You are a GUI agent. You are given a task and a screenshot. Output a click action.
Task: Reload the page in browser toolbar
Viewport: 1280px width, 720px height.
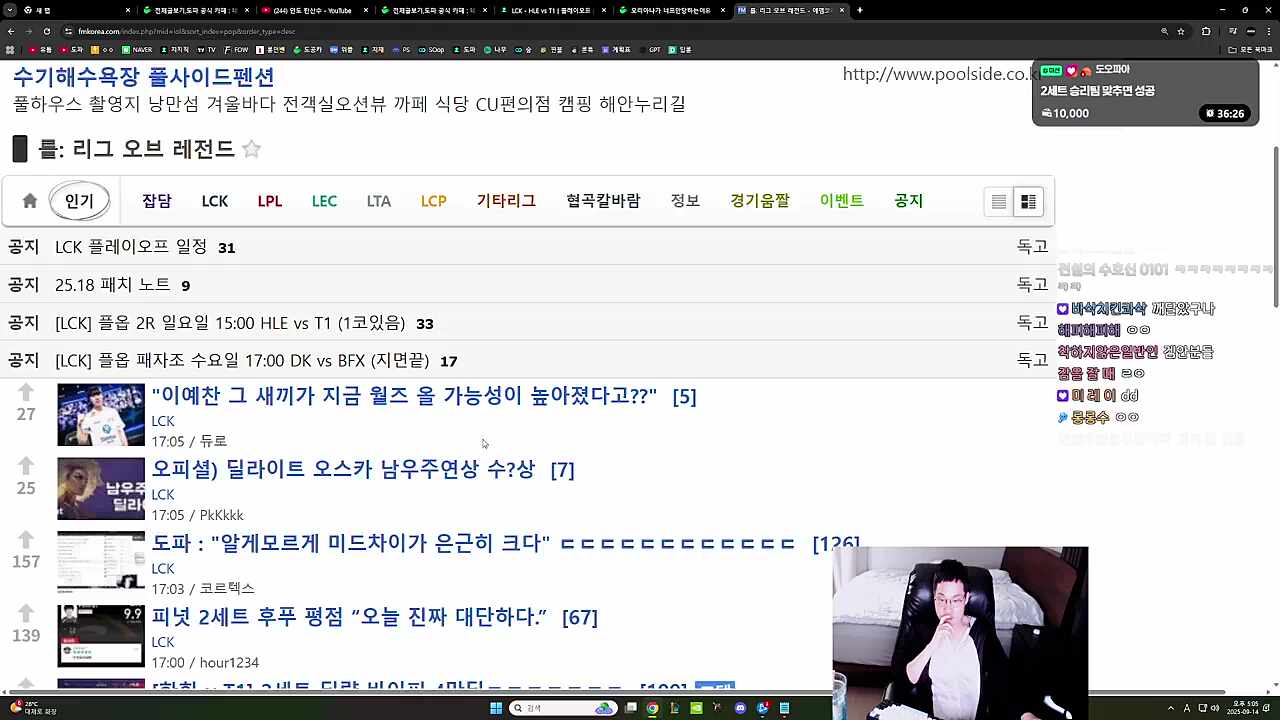(x=46, y=31)
